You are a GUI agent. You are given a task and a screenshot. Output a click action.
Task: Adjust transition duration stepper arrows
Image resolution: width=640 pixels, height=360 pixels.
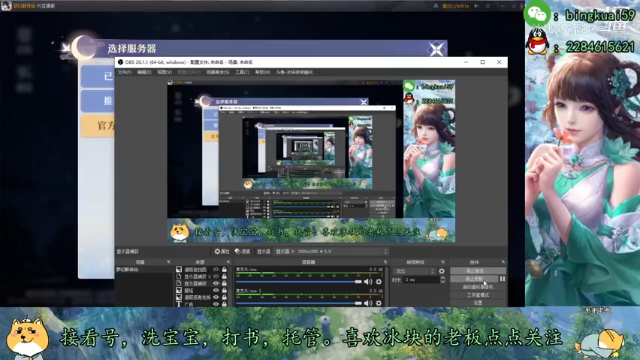tap(442, 280)
